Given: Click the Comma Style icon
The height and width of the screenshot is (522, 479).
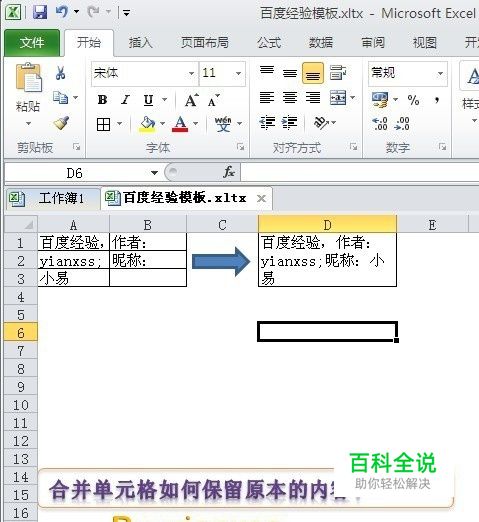Looking at the screenshot, I should [437, 100].
